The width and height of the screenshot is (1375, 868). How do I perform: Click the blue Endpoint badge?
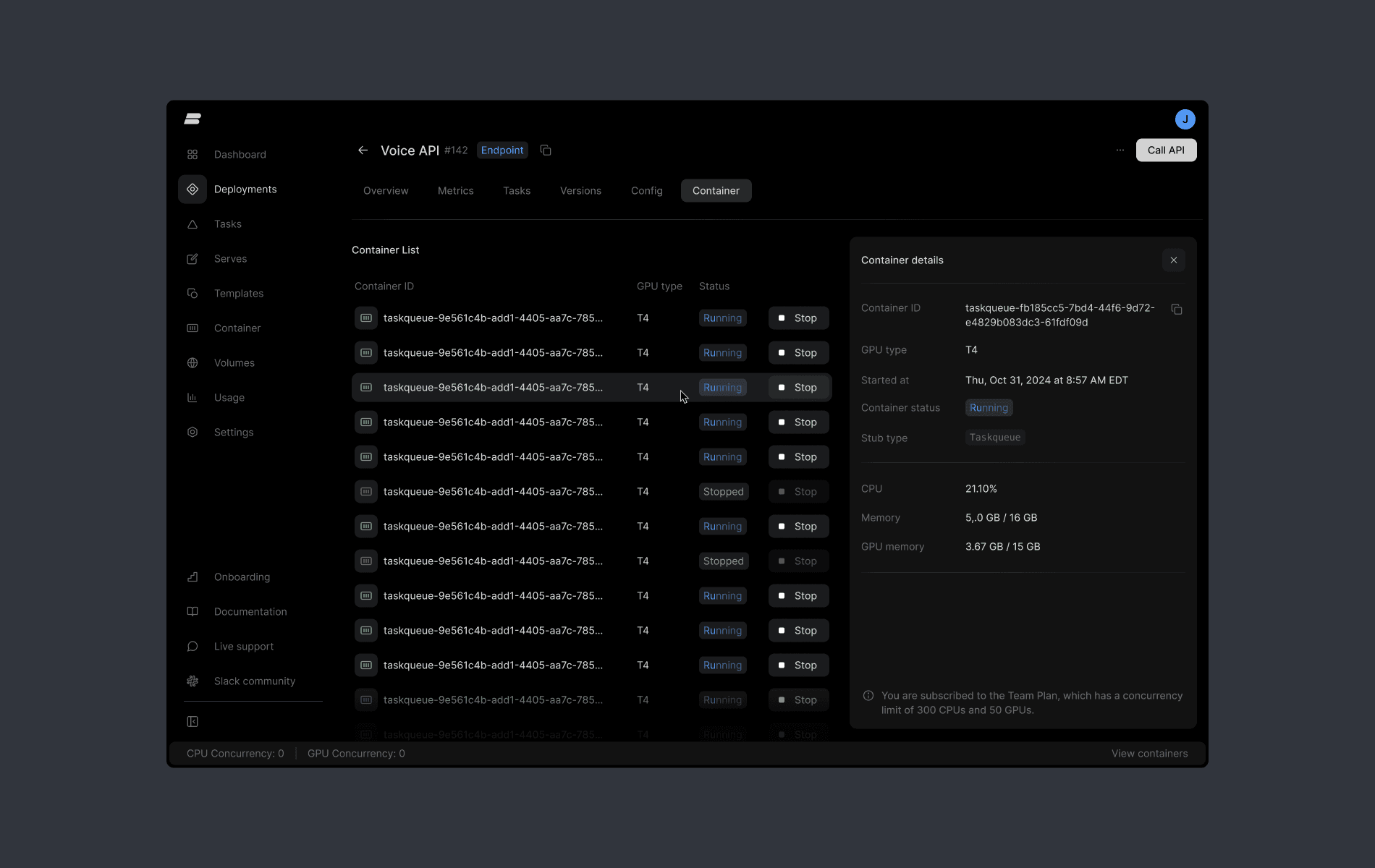(x=502, y=150)
